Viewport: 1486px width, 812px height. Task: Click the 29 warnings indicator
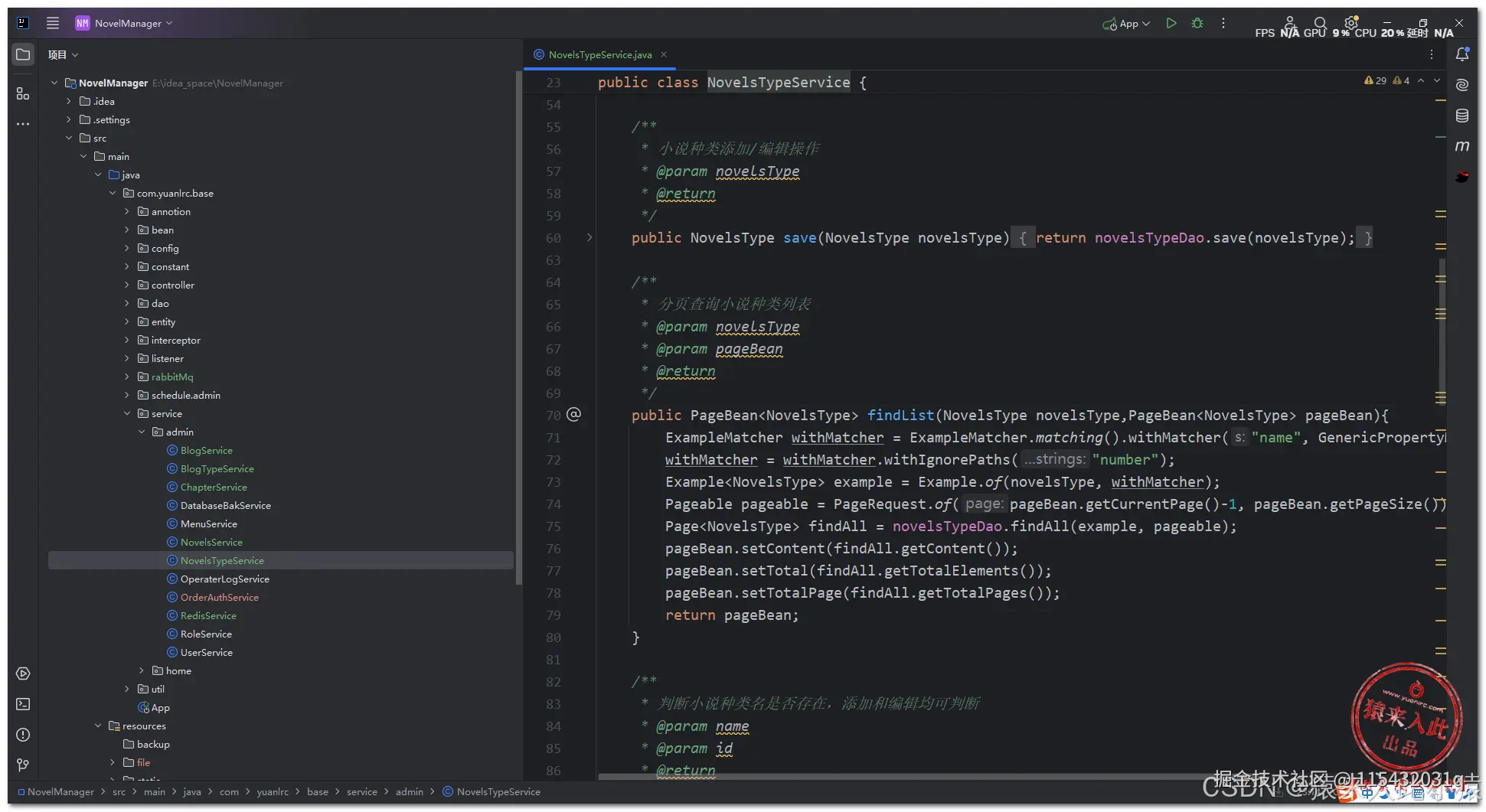(1375, 80)
